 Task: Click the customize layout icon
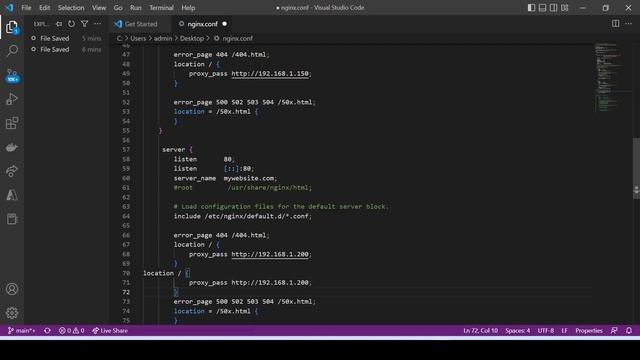click(564, 8)
